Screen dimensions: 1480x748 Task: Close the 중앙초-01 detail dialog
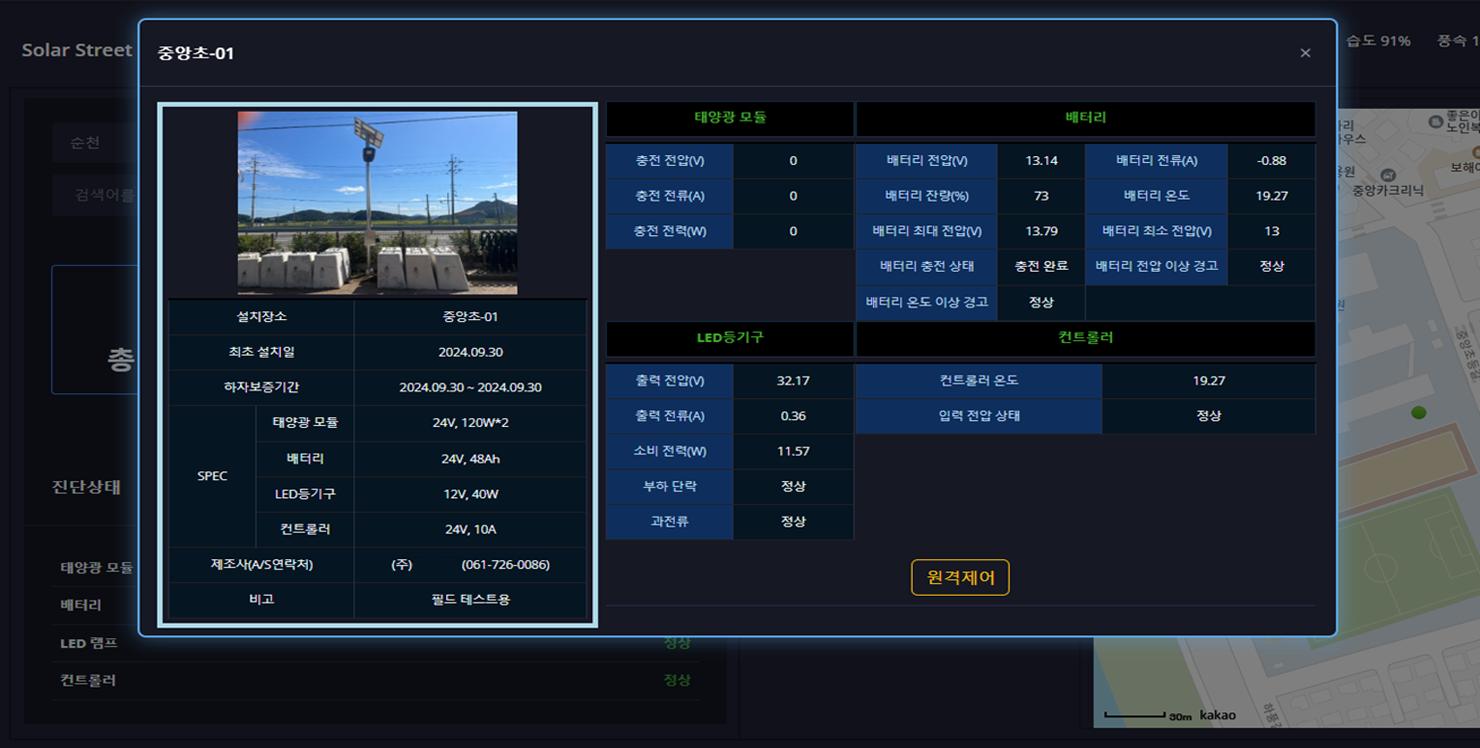(x=1305, y=53)
